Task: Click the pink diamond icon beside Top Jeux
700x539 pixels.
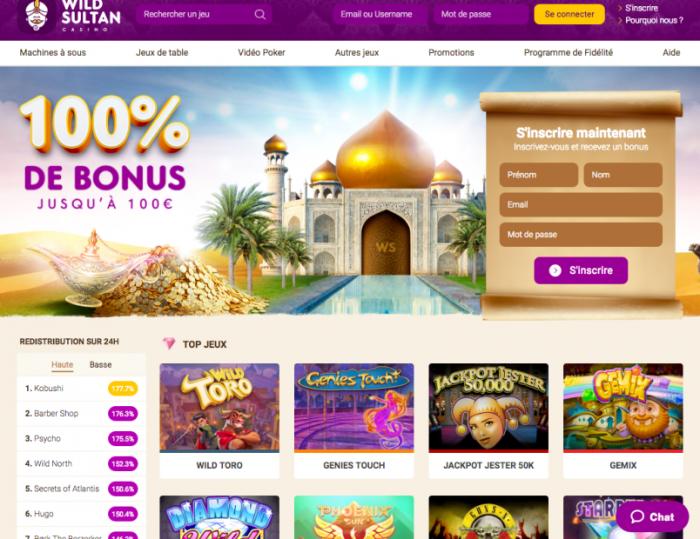Action: point(169,343)
